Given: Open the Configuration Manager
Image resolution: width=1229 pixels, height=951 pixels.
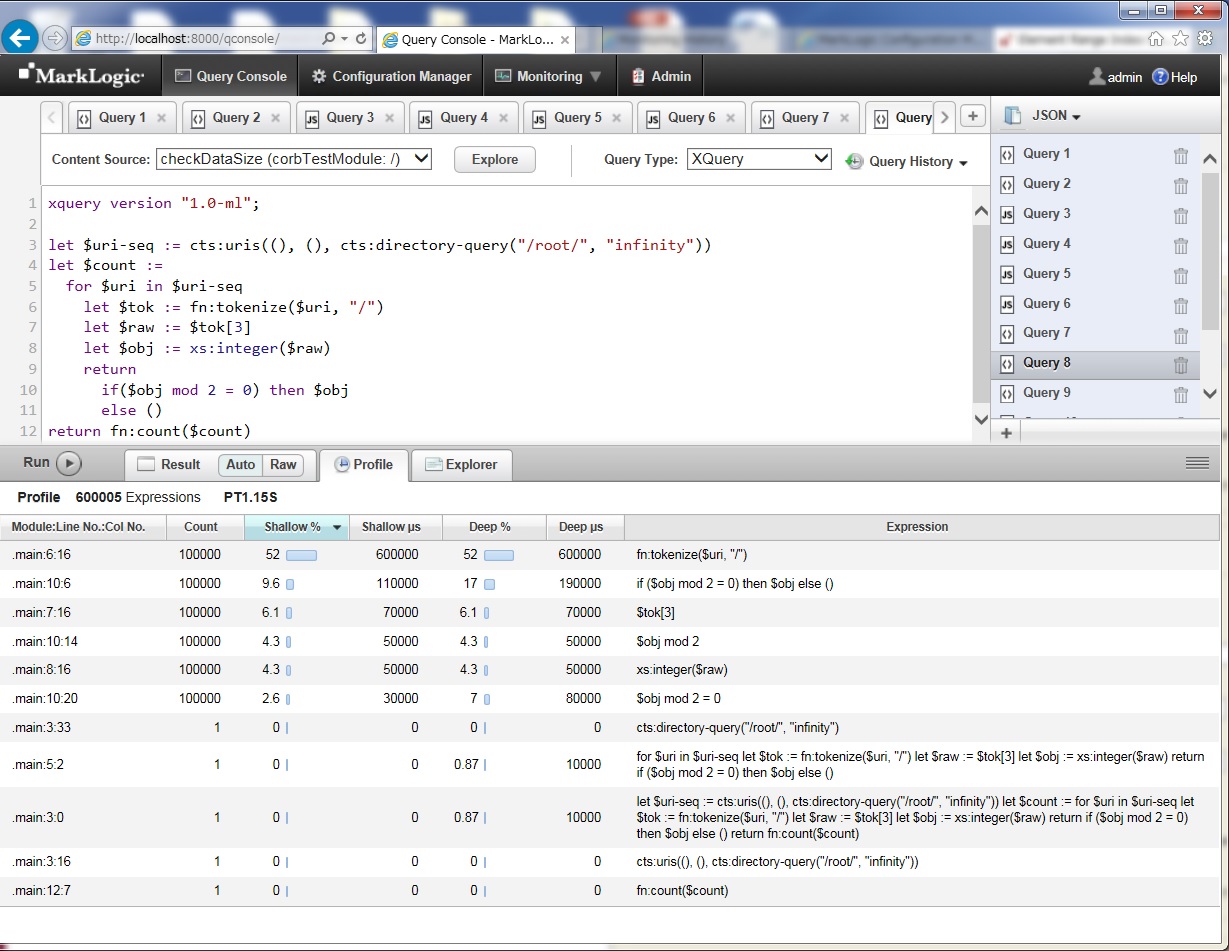Looking at the screenshot, I should [390, 75].
